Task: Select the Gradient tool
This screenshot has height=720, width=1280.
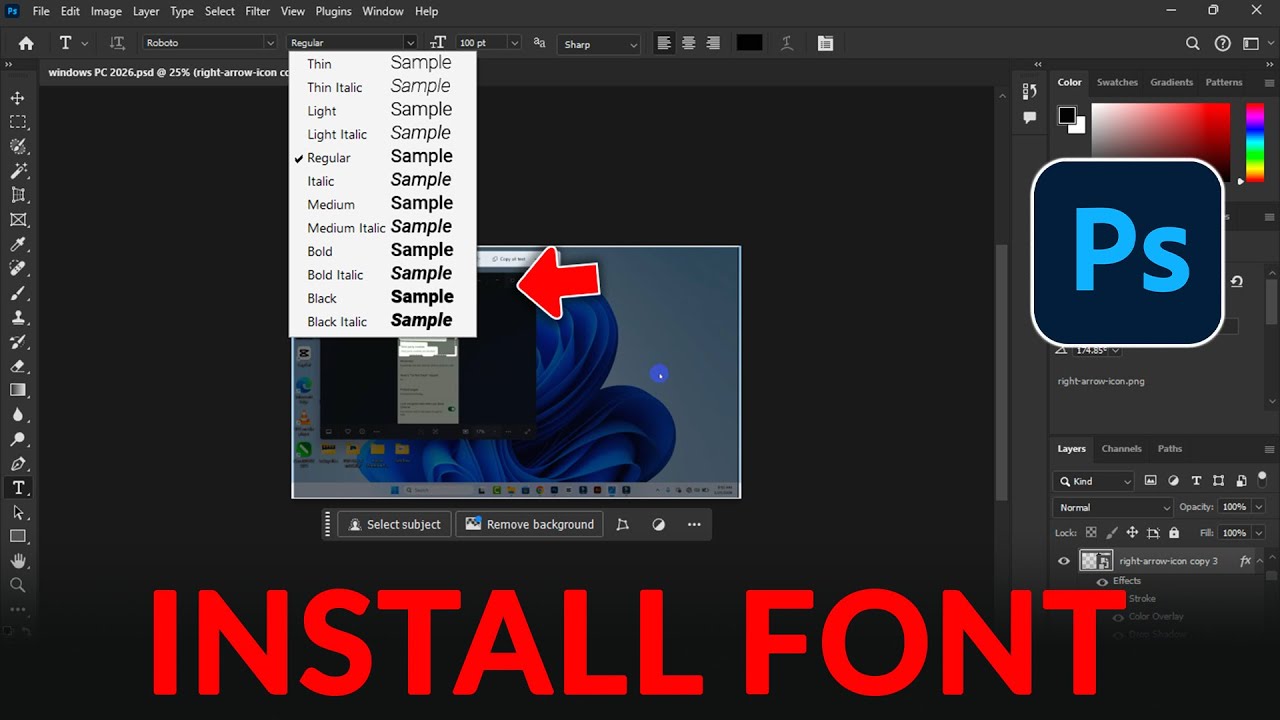Action: coord(18,390)
